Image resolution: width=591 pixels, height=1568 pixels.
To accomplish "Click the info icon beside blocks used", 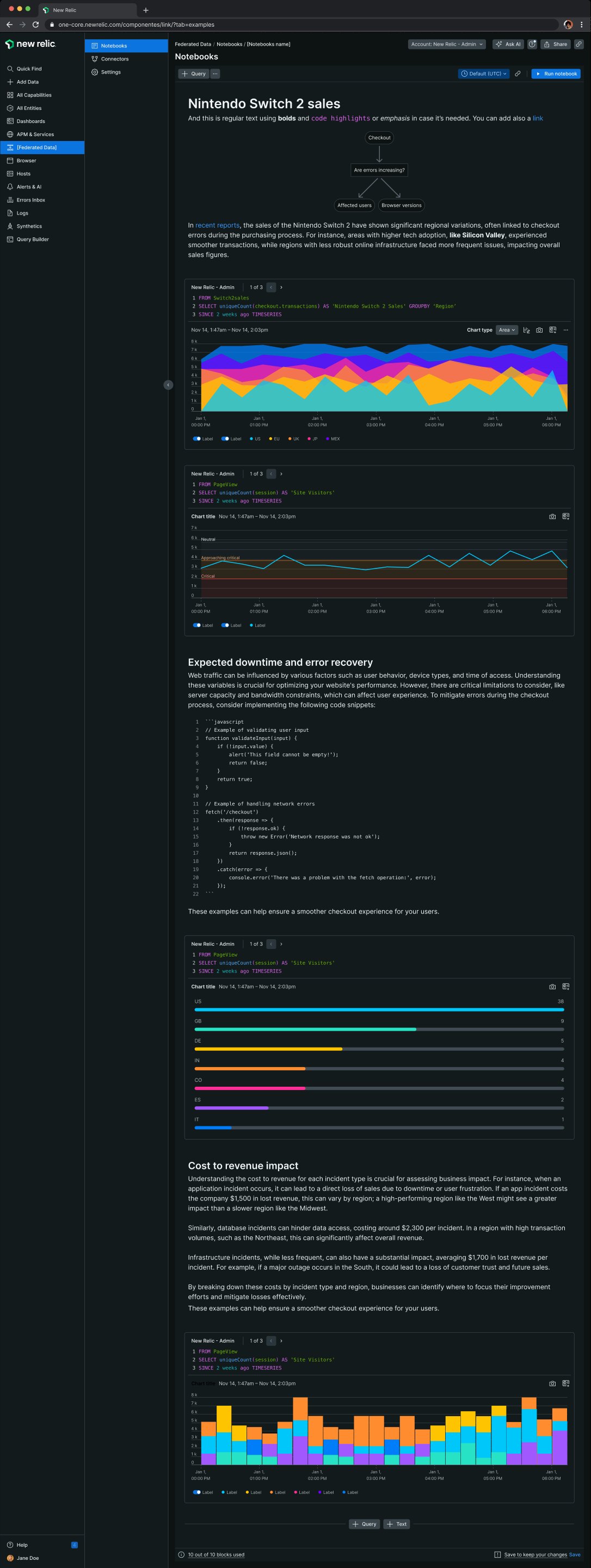I will 181,1554.
